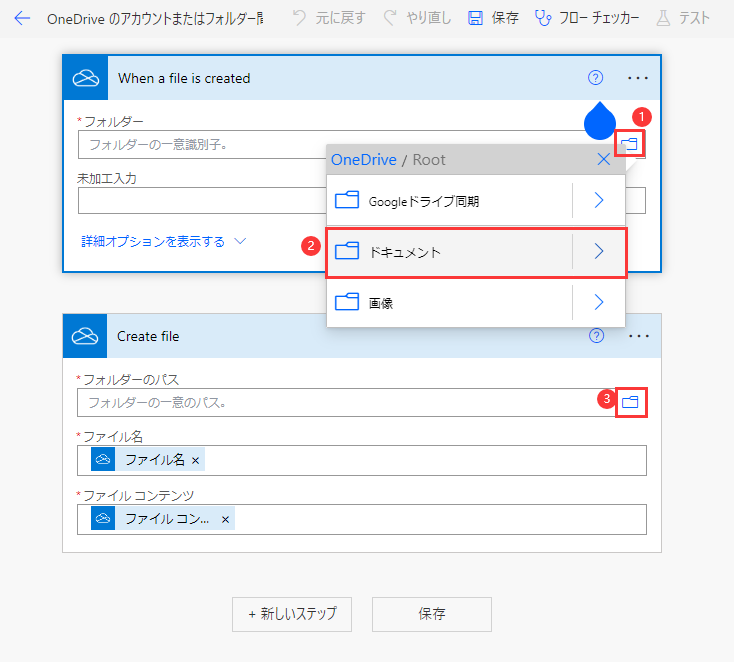734x662 pixels.
Task: Open help for 'When a file is created'
Action: coord(595,77)
